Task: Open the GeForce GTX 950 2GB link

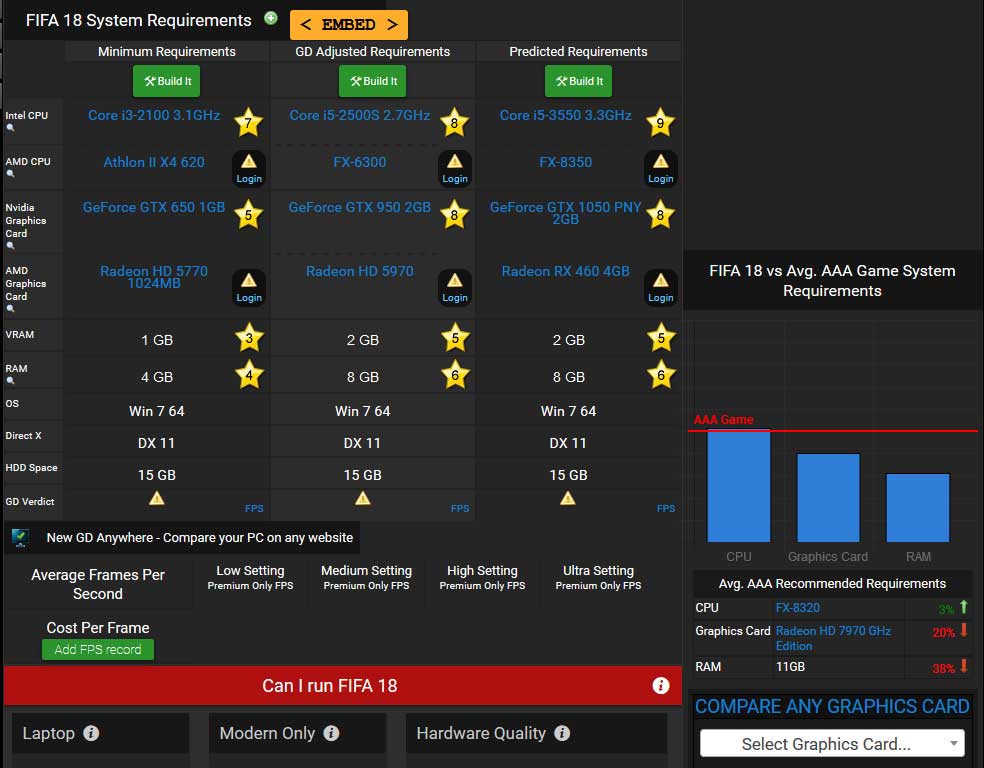Action: tap(360, 208)
